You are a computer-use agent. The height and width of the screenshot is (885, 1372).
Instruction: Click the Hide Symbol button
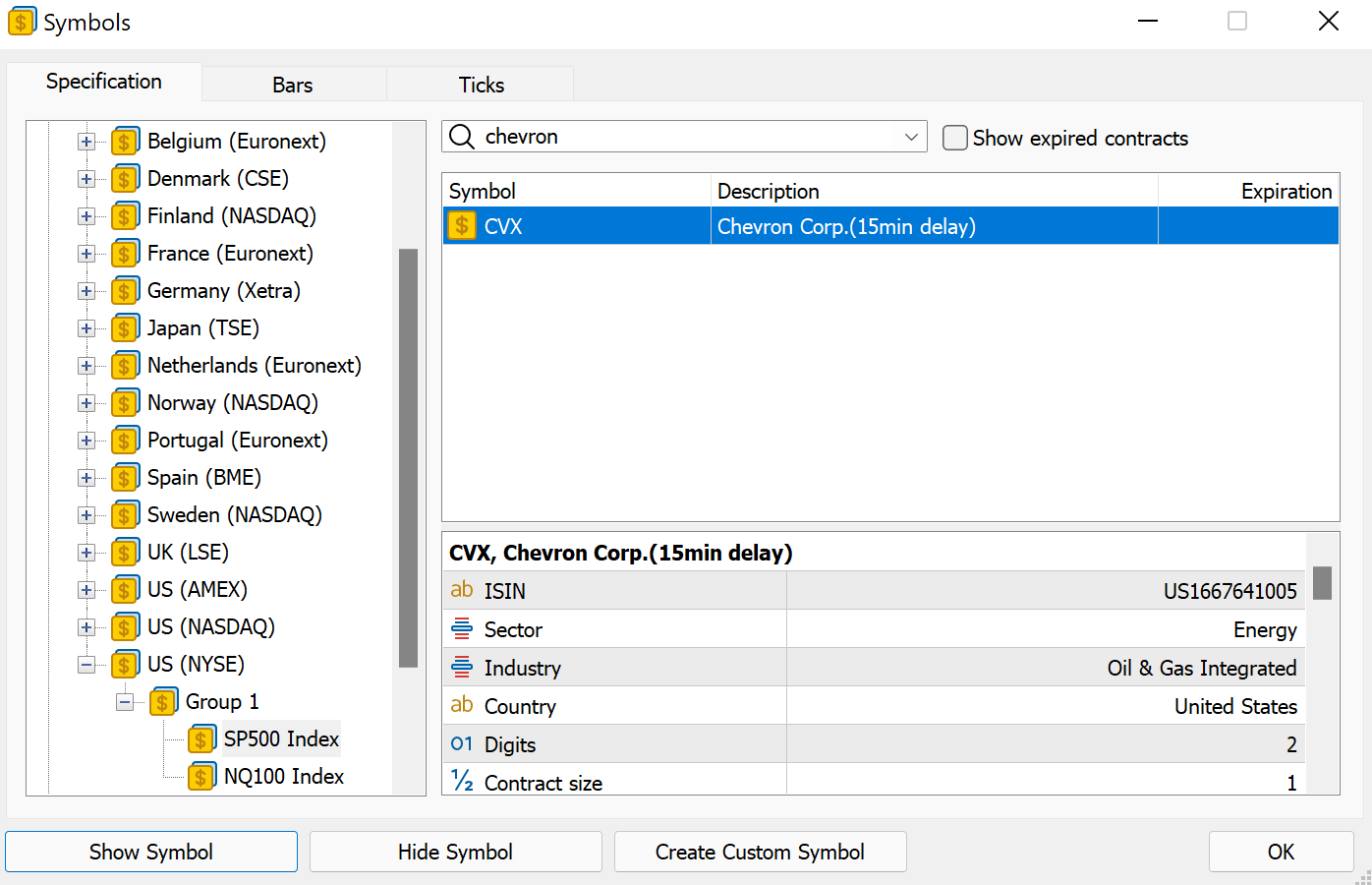click(456, 852)
